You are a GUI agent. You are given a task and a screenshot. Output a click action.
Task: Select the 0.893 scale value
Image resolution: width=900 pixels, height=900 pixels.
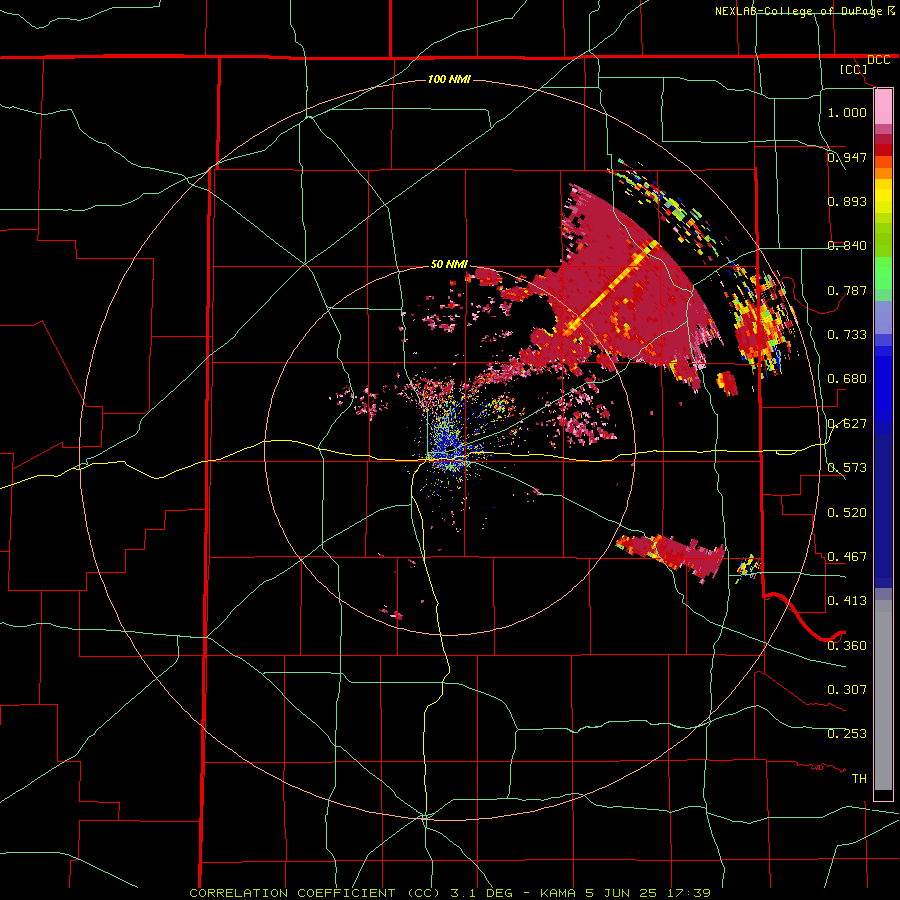[847, 201]
